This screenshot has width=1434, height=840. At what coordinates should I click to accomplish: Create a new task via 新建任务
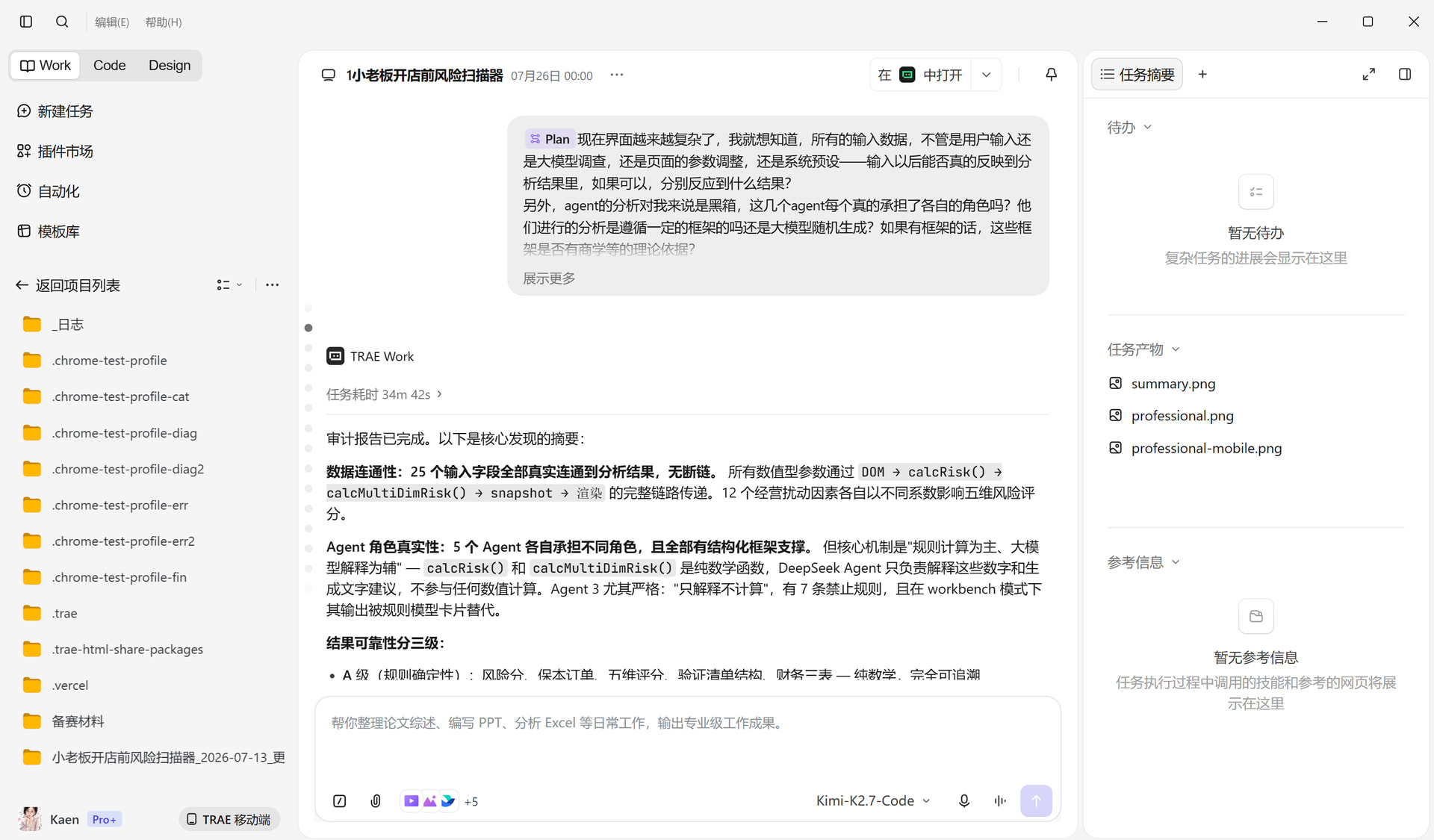55,111
